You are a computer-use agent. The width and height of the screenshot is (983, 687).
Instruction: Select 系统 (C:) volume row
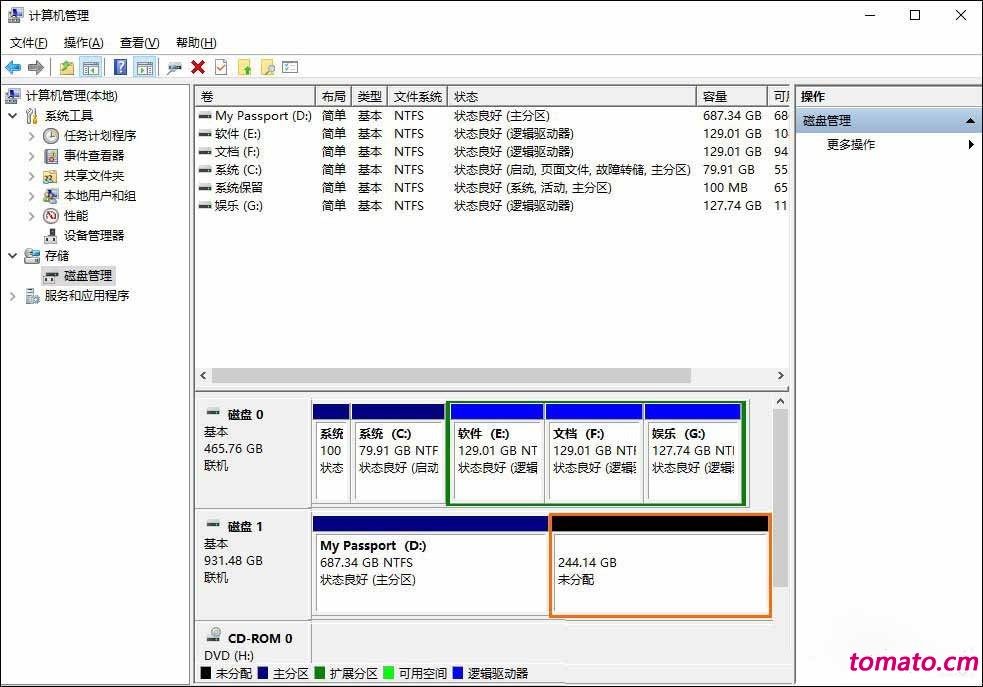(x=492, y=170)
